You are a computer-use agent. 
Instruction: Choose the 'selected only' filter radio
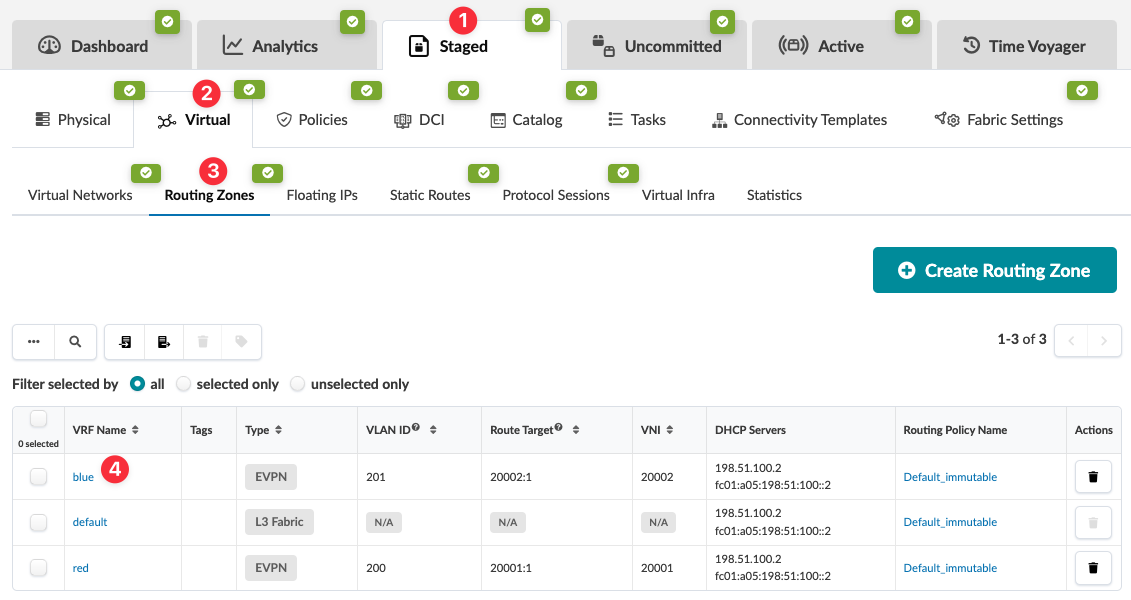(184, 384)
